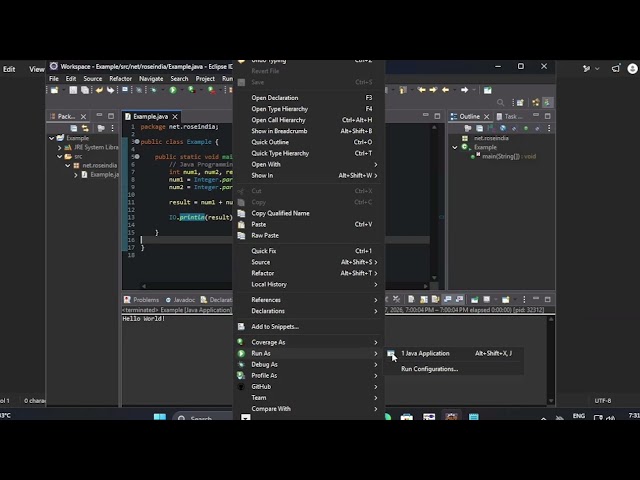Click Collapse All in Package Explorer
Screen dimensions: 640x480
(74, 129)
